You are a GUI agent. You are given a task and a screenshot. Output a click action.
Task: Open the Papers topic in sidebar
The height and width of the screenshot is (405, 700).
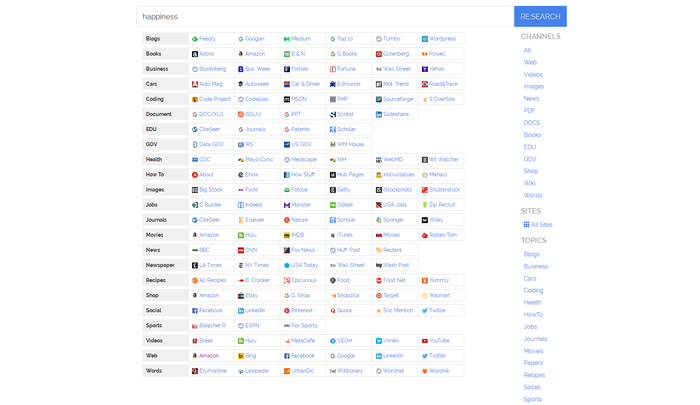(x=533, y=363)
